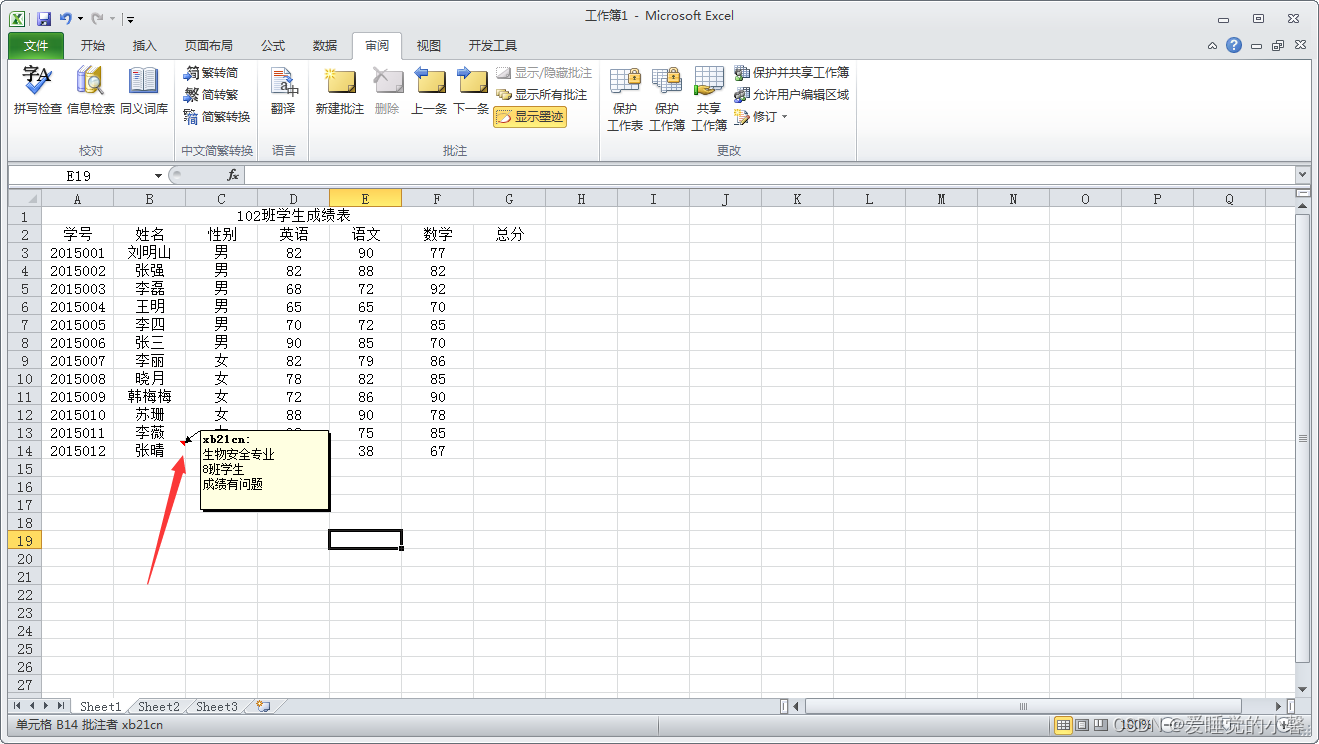Go to previous comment 上一条
Viewport: 1319px width, 744px height.
tap(429, 90)
